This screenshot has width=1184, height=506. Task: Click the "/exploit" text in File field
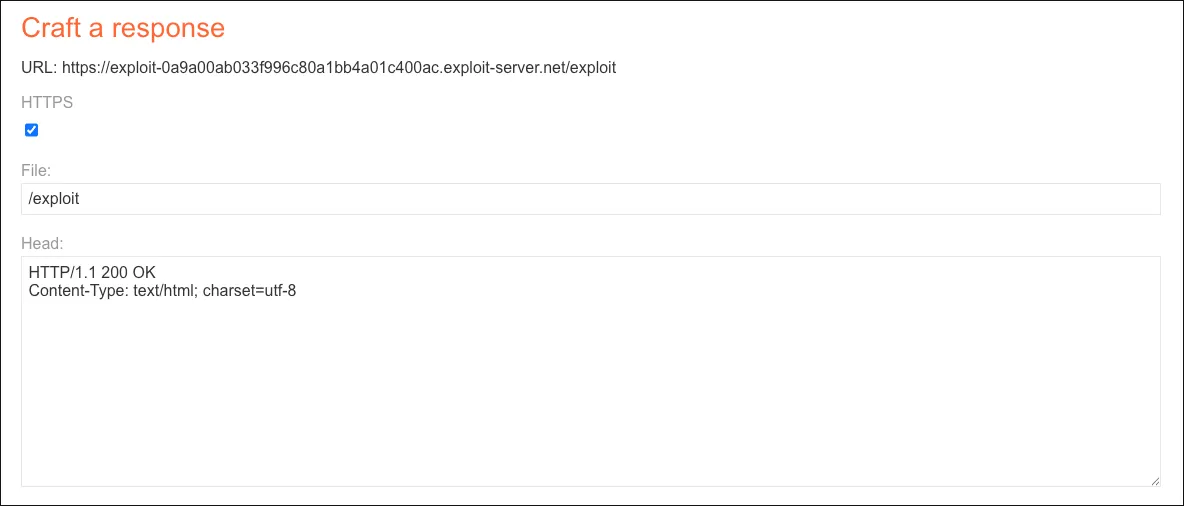pos(54,199)
